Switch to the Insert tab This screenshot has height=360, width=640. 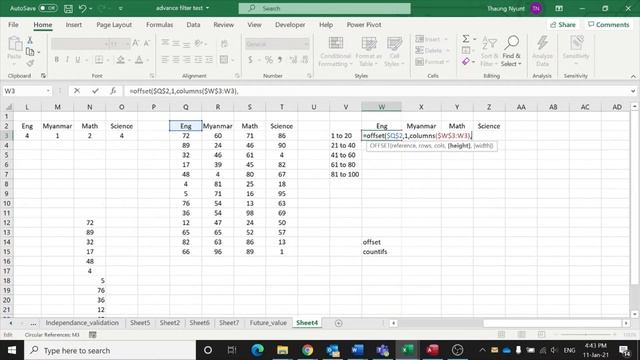tap(73, 24)
